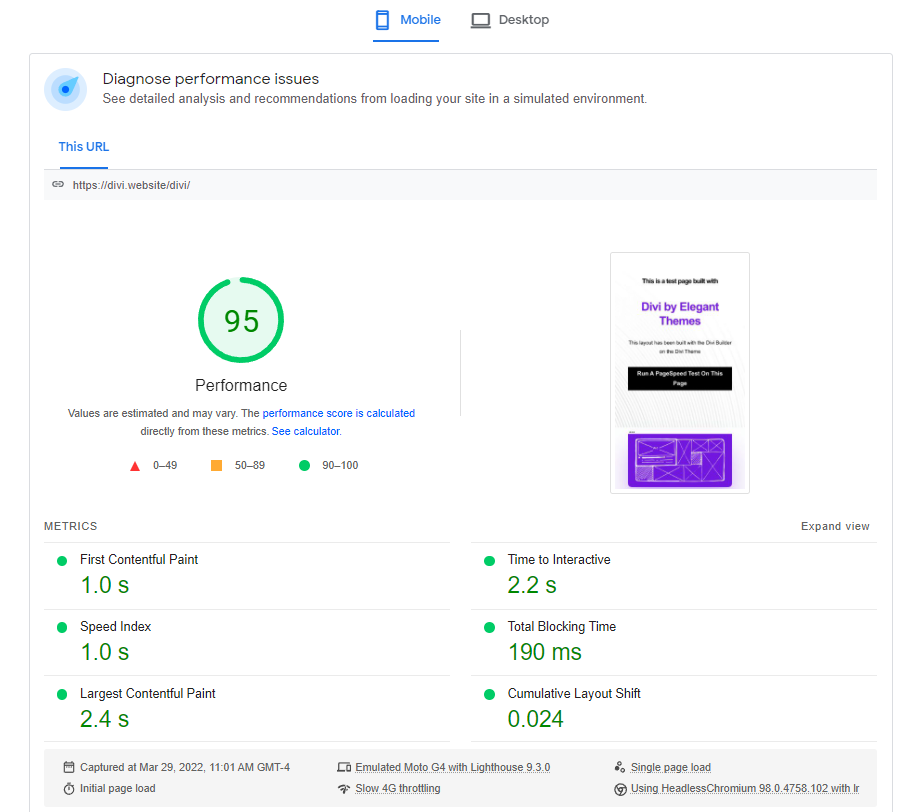The width and height of the screenshot is (922, 812).
Task: Click the orange square 50–89 legend icon
Action: tap(216, 466)
